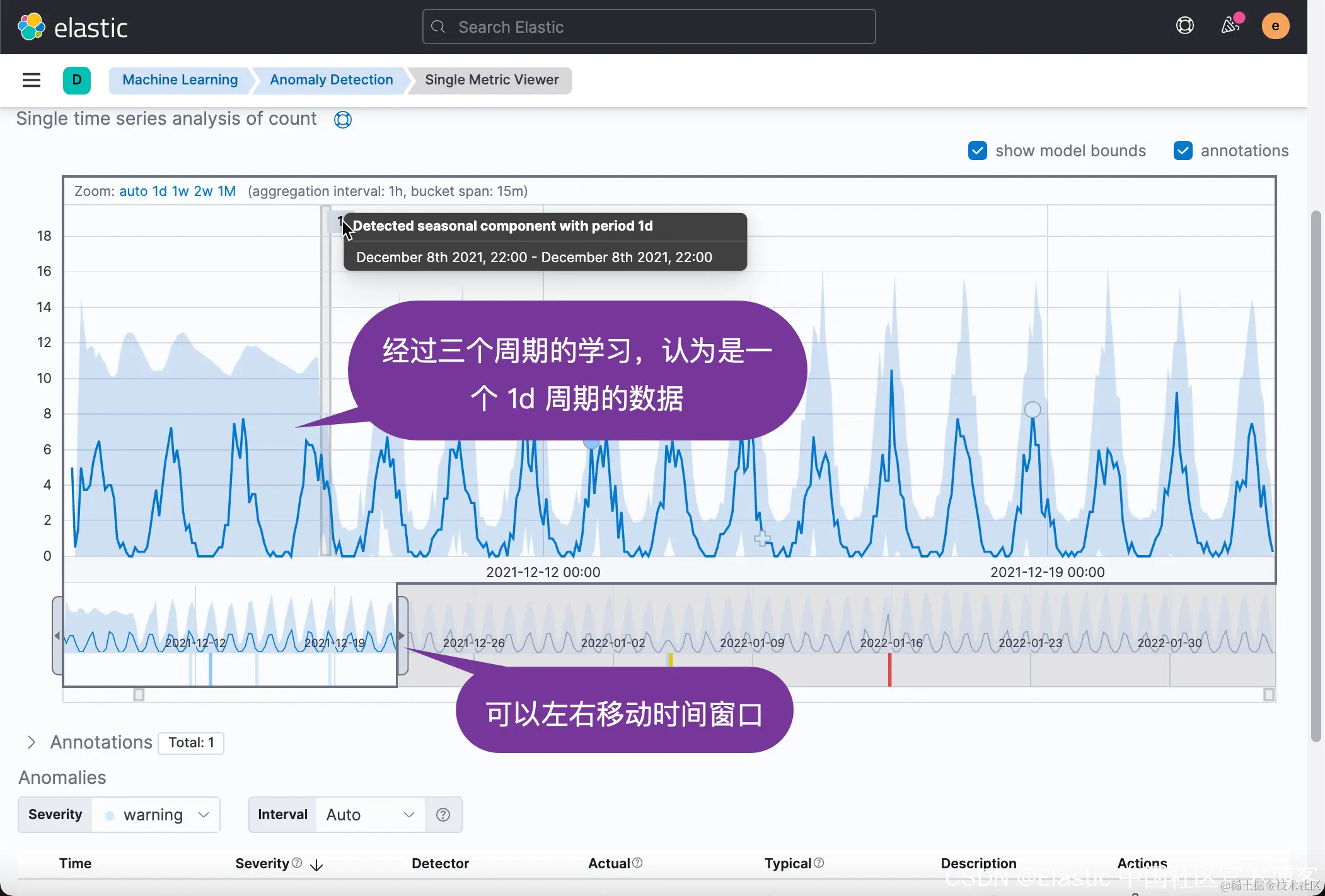Viewport: 1325px width, 896px height.
Task: Expand the Annotations section
Action: pyautogui.click(x=32, y=742)
